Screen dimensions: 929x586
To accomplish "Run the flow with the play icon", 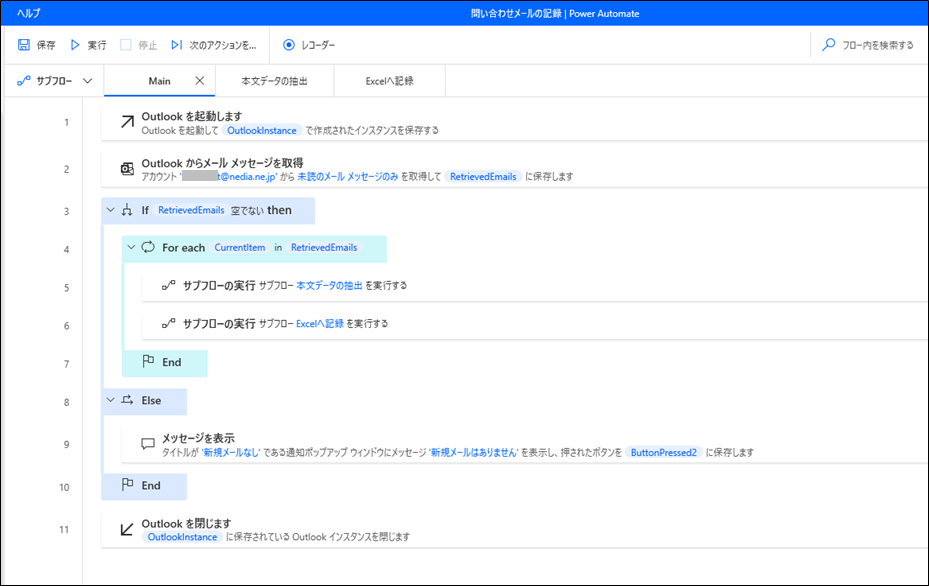I will pyautogui.click(x=75, y=45).
